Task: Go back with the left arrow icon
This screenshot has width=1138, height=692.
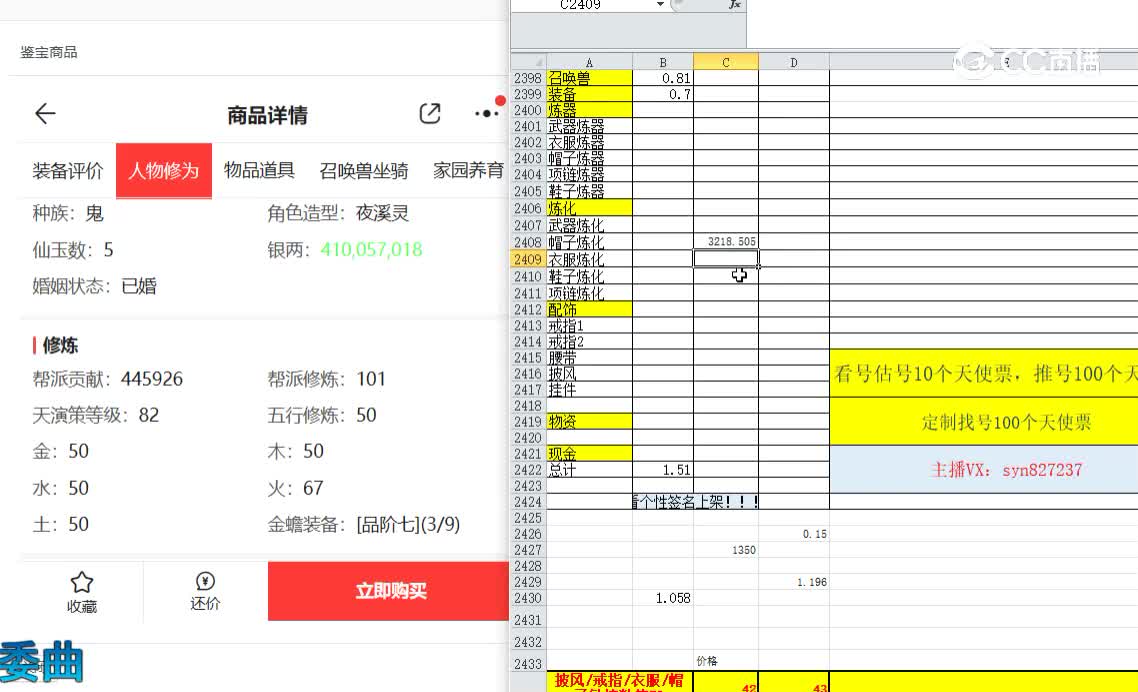Action: [x=45, y=114]
